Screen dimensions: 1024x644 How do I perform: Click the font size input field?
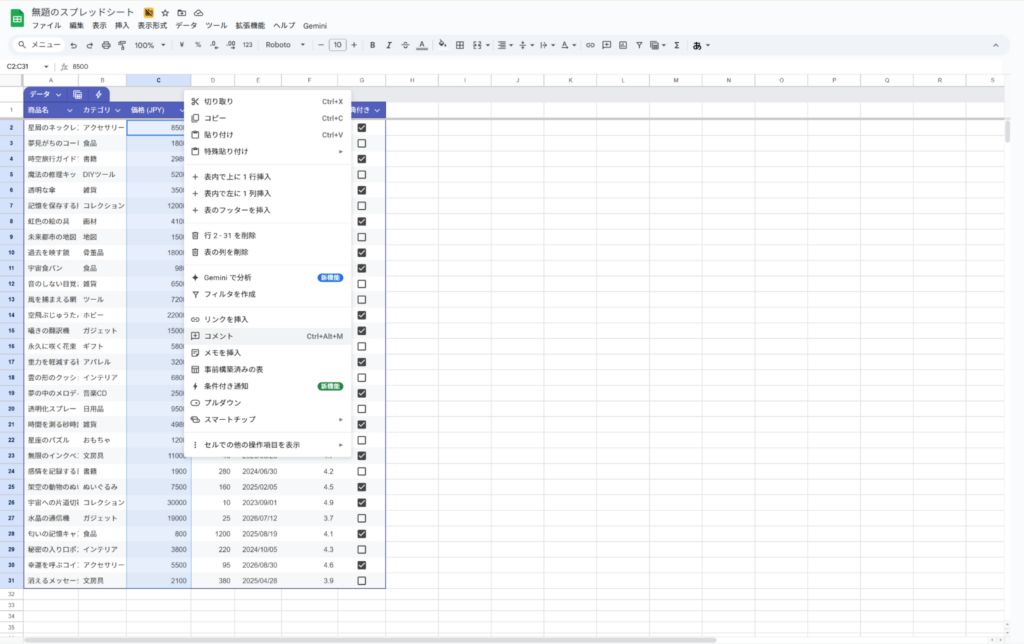click(x=338, y=45)
